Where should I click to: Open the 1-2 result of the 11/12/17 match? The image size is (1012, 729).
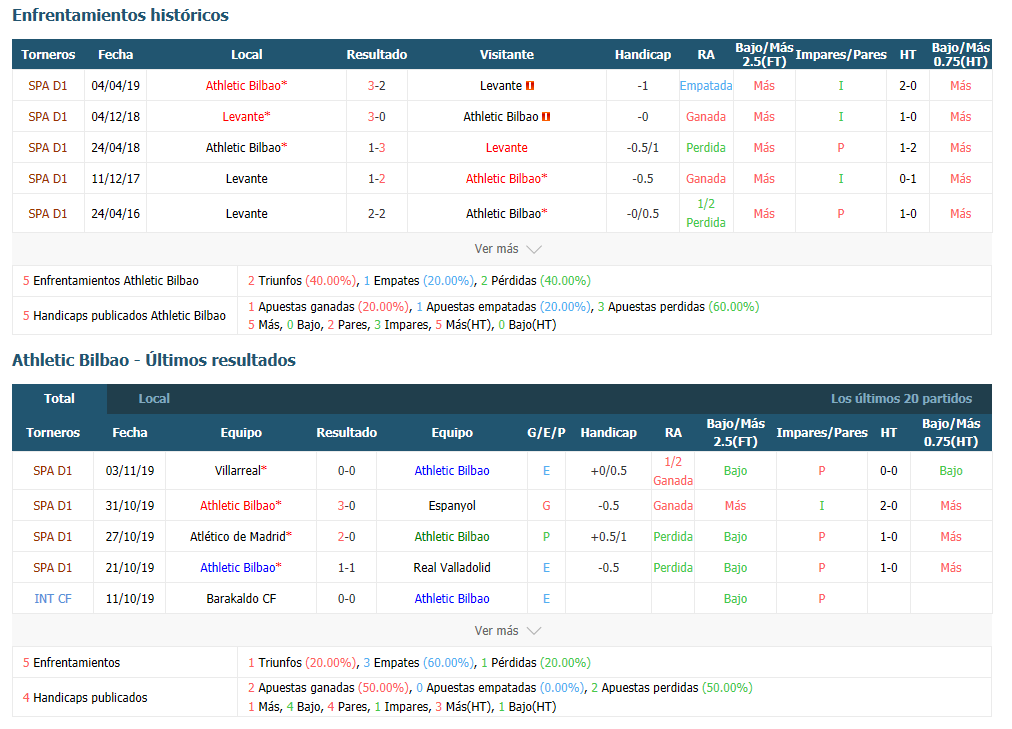(x=377, y=179)
